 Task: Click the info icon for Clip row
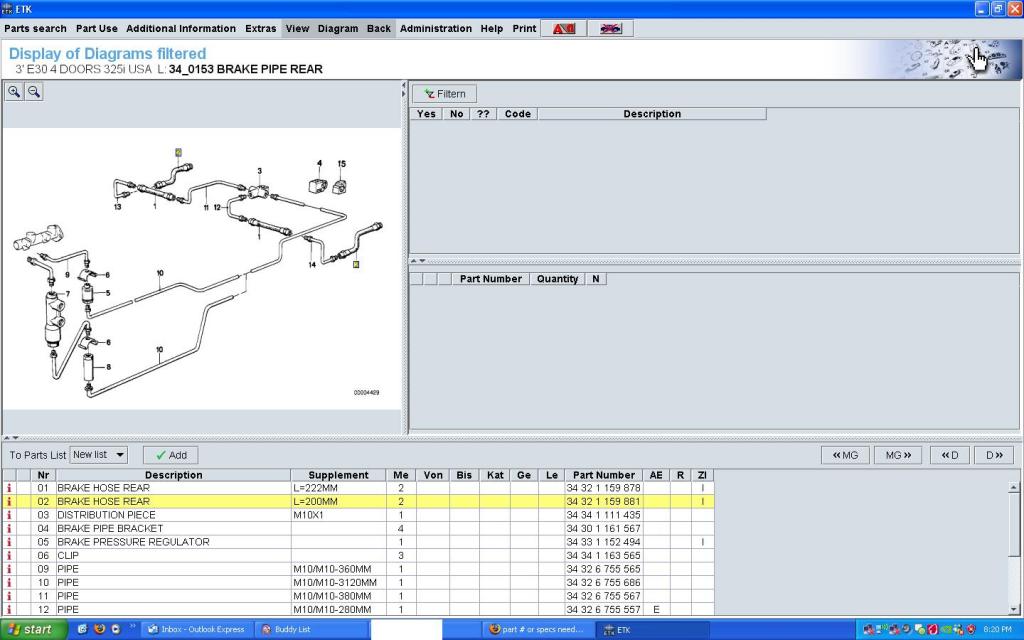pos(9,556)
